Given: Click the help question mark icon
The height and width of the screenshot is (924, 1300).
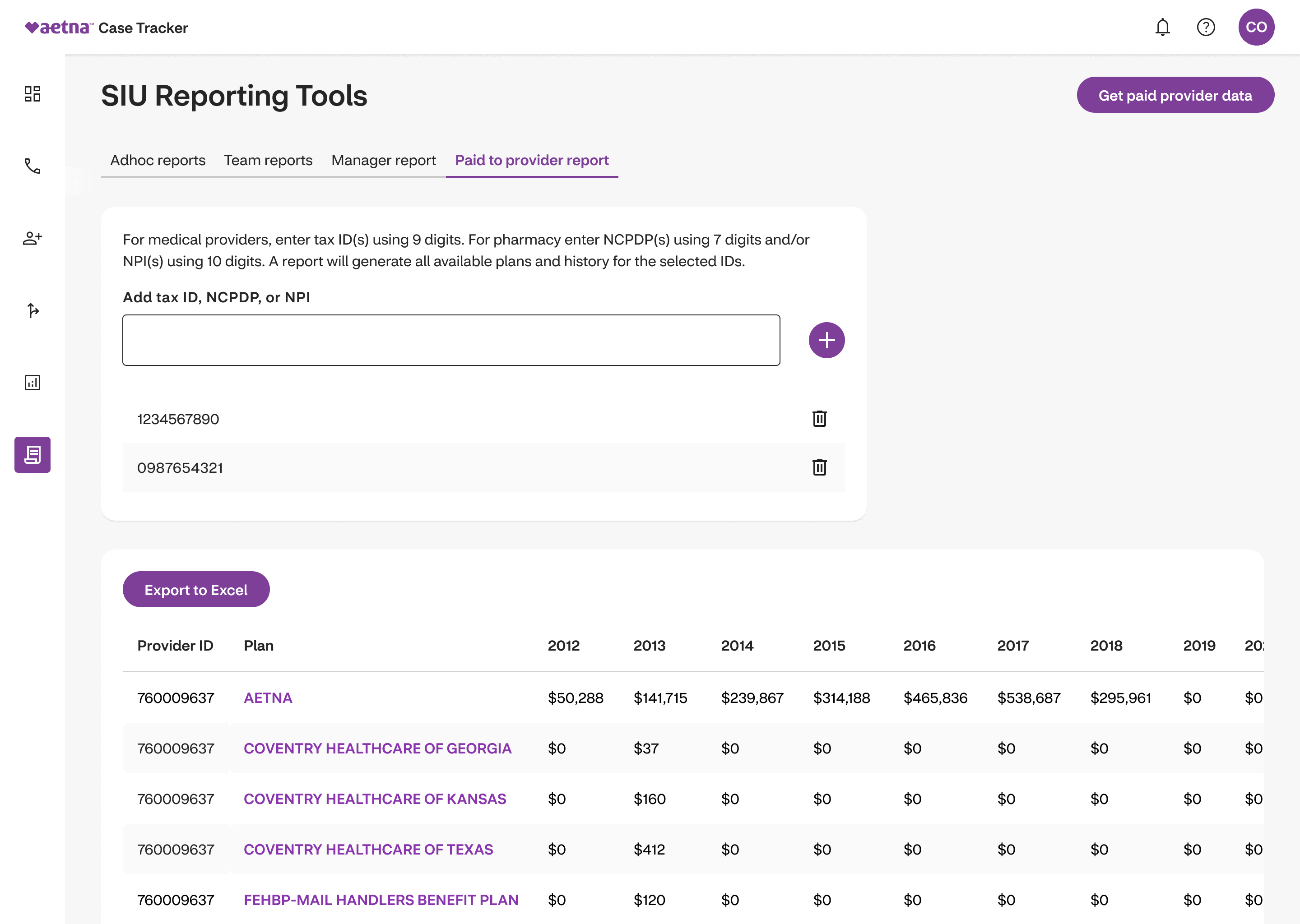Looking at the screenshot, I should [x=1206, y=28].
